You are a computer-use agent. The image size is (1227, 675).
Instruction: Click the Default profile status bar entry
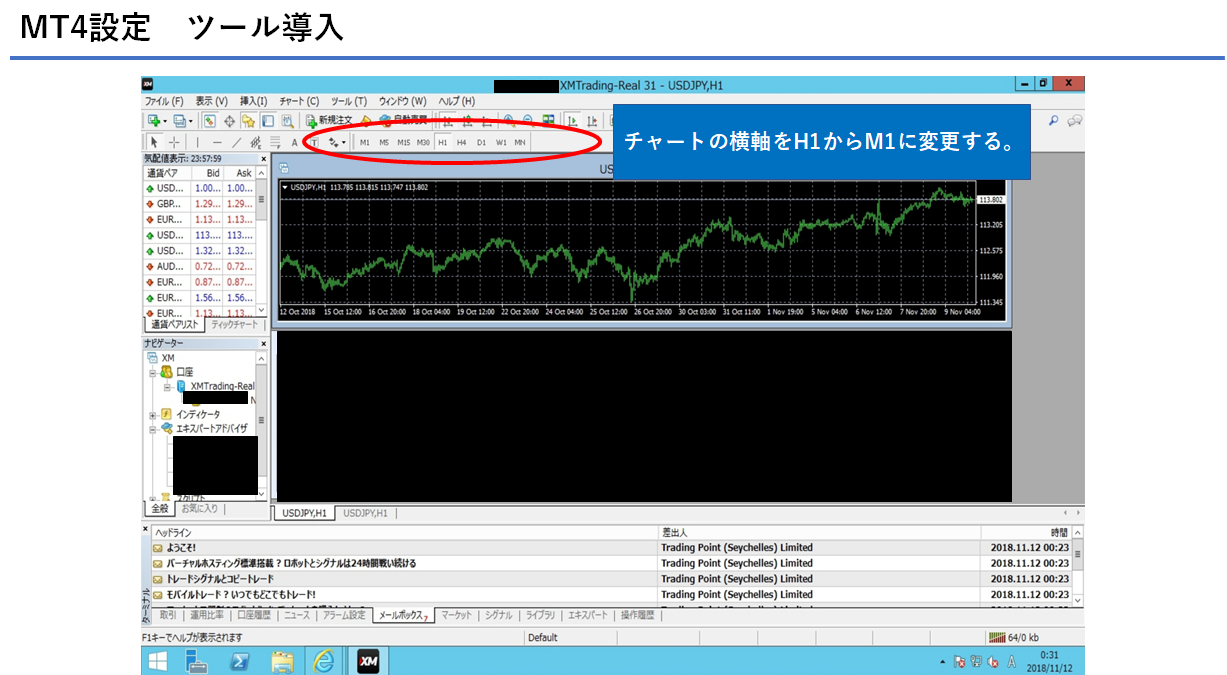pos(543,637)
